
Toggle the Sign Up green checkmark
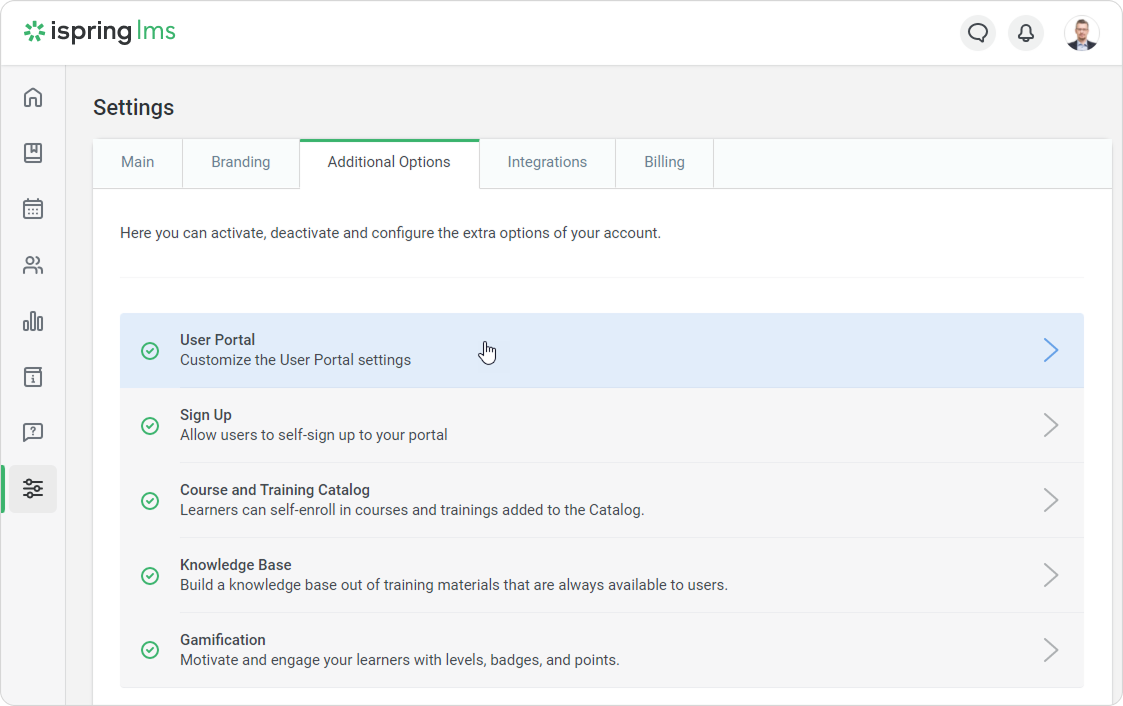tap(150, 426)
